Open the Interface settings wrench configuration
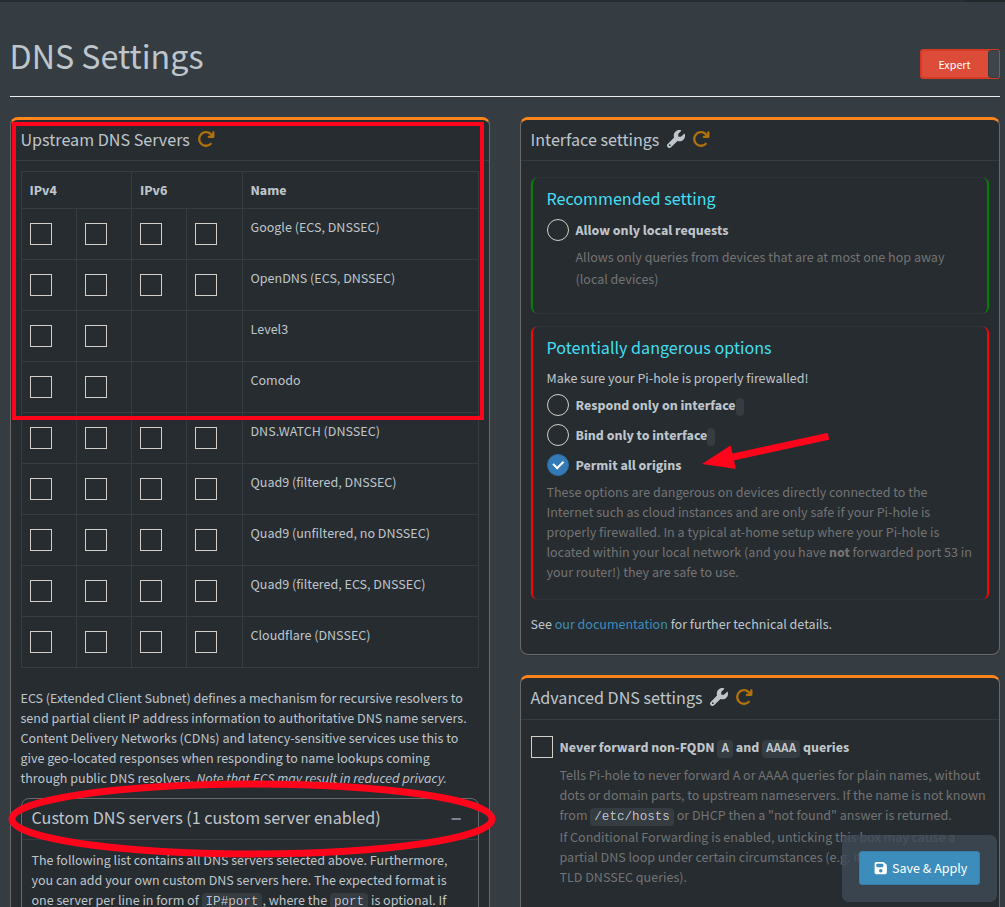The image size is (1005, 907). point(677,139)
